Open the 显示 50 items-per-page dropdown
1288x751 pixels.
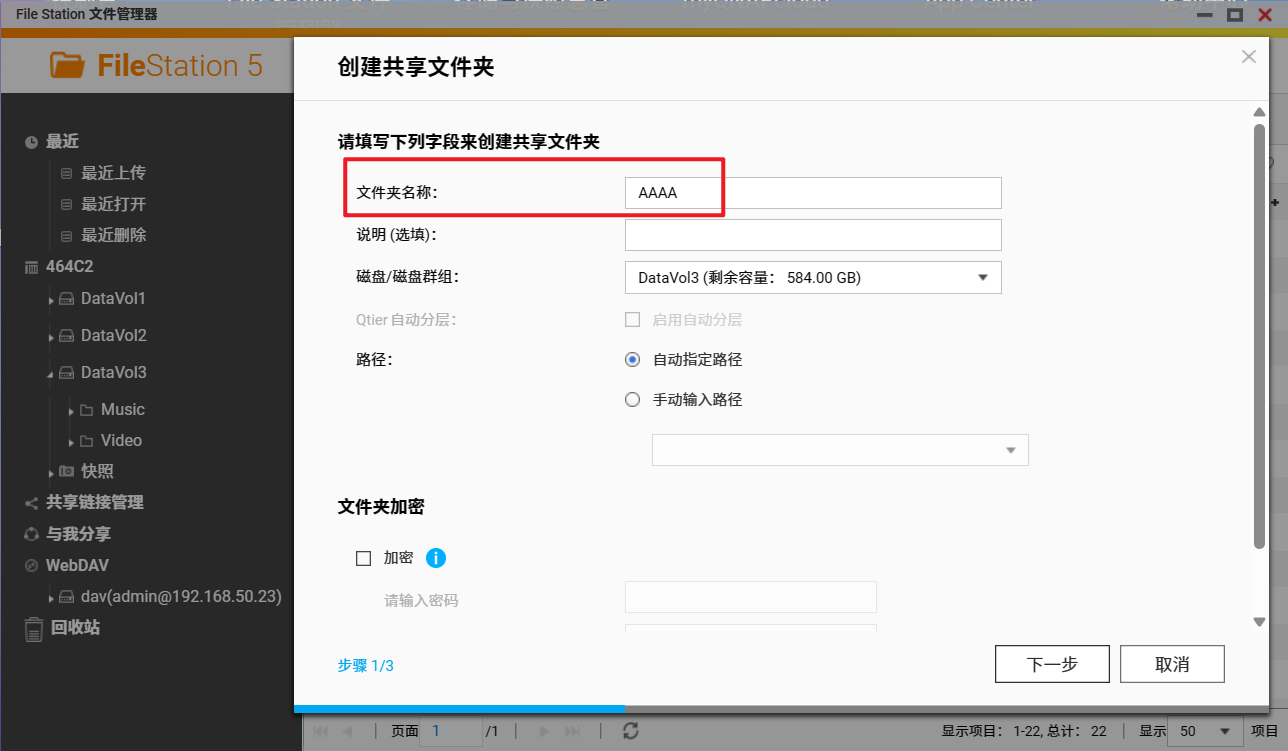(x=1207, y=731)
